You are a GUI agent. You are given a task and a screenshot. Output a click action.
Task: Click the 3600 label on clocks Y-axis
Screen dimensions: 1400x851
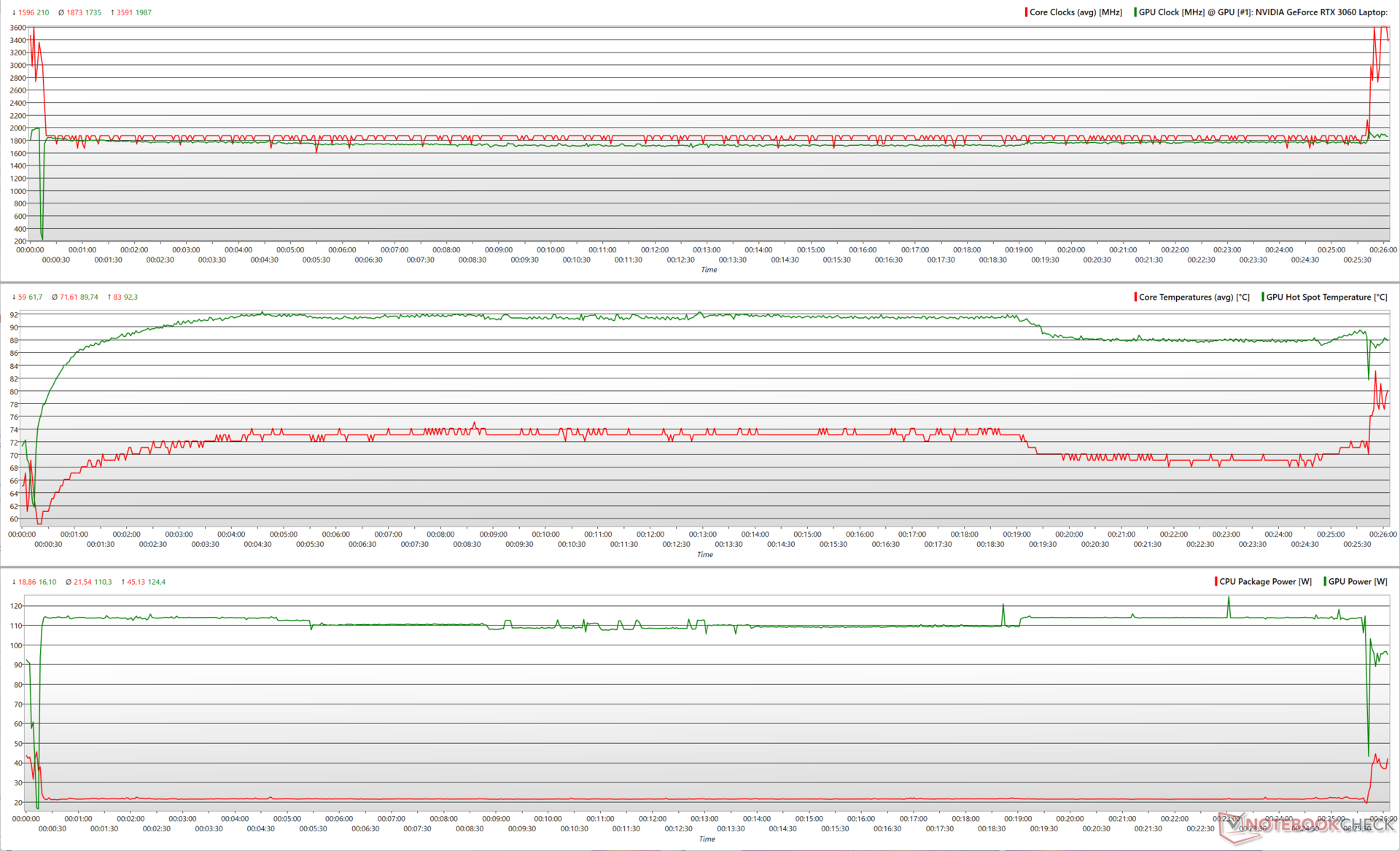pyautogui.click(x=18, y=28)
